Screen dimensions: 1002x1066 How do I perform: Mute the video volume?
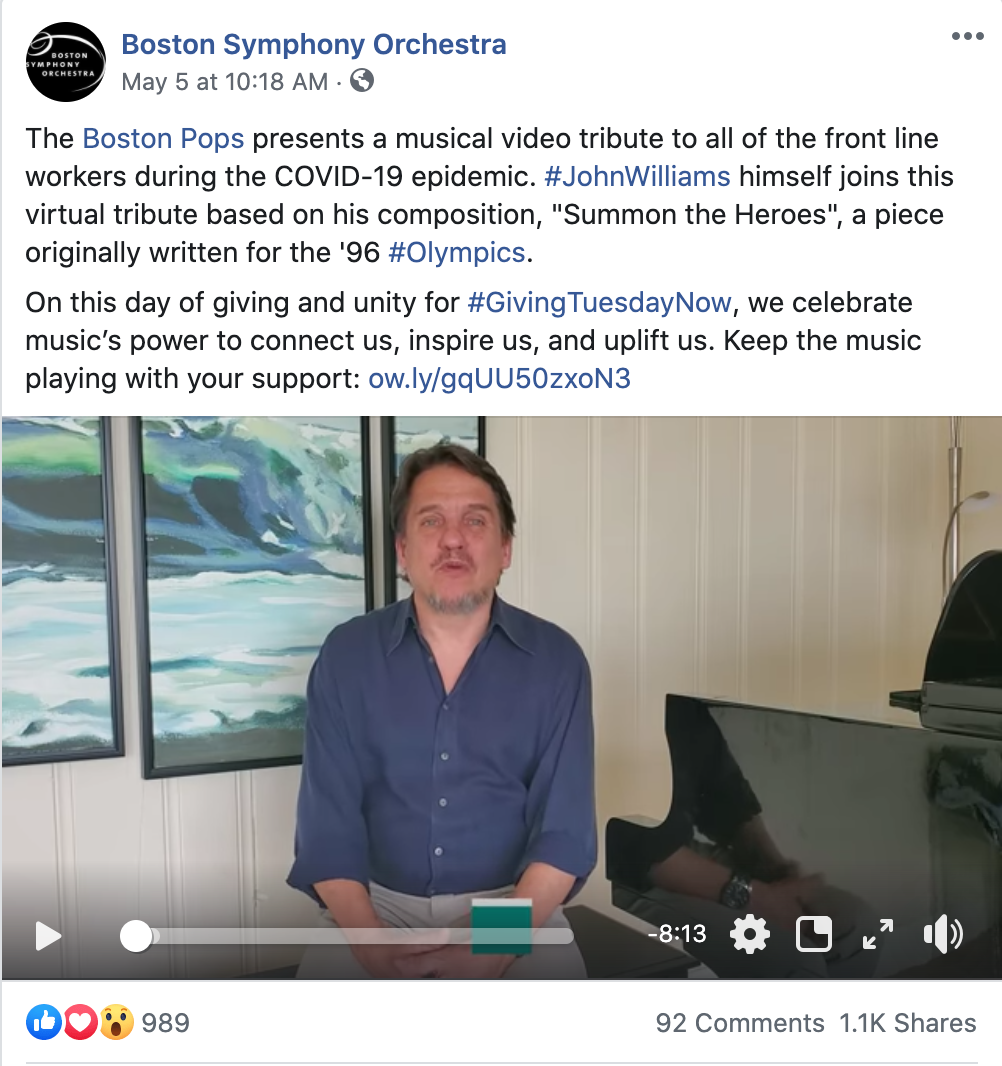click(x=943, y=934)
